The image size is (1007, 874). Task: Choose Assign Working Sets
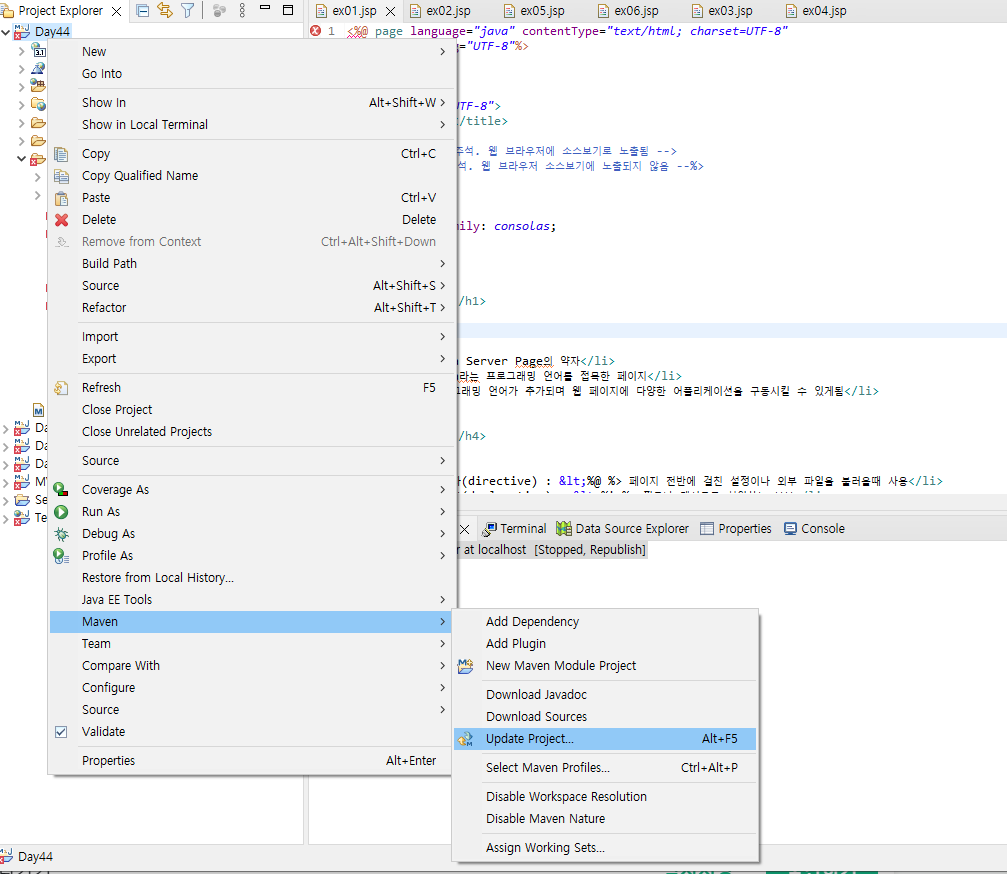pos(605,848)
